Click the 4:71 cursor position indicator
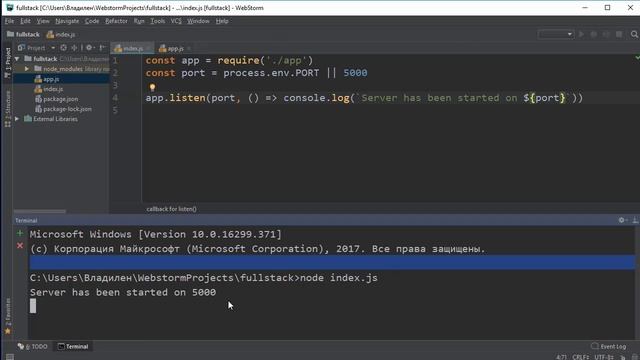This screenshot has height=360, width=640. (x=562, y=357)
